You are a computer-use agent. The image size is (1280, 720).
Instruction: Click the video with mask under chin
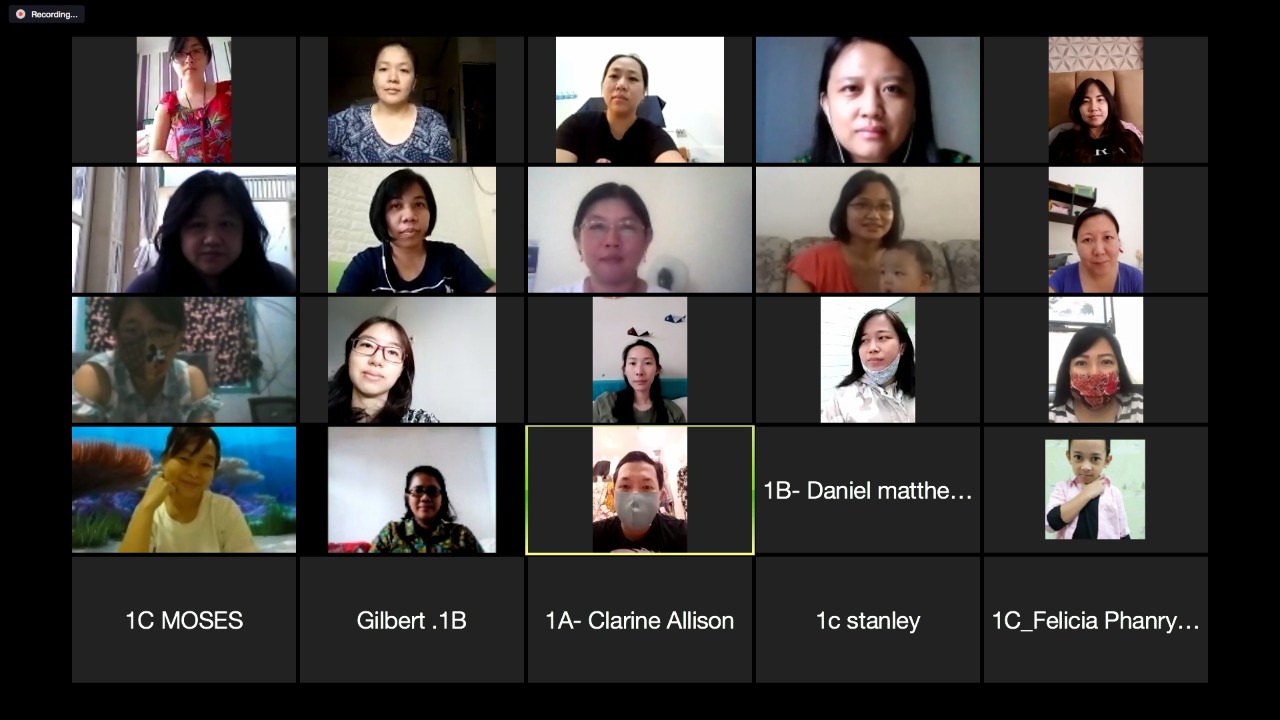coord(868,360)
